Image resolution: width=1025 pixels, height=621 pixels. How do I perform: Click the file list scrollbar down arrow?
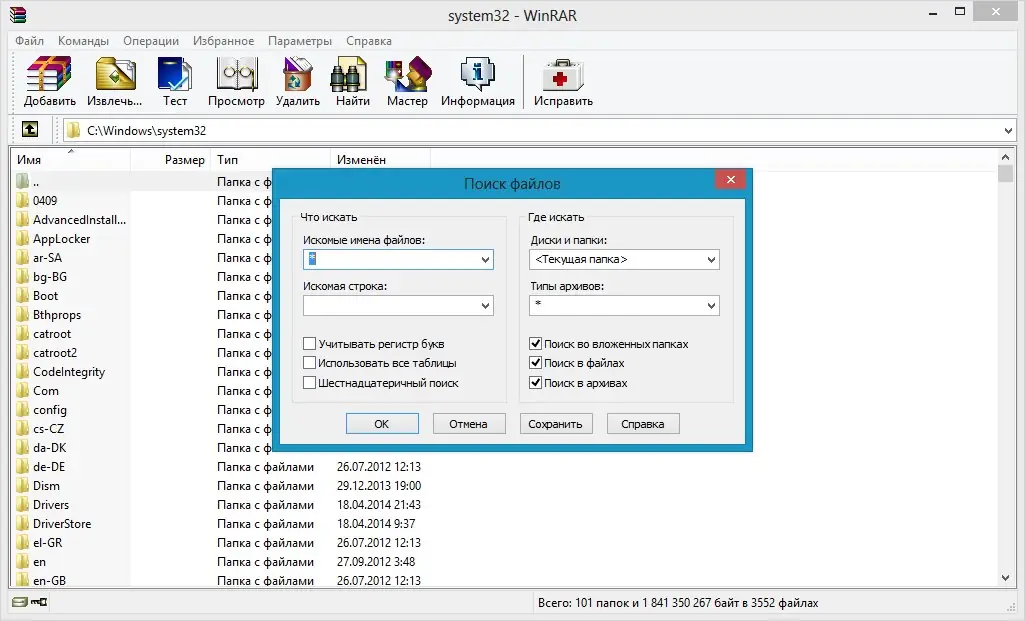[1005, 578]
